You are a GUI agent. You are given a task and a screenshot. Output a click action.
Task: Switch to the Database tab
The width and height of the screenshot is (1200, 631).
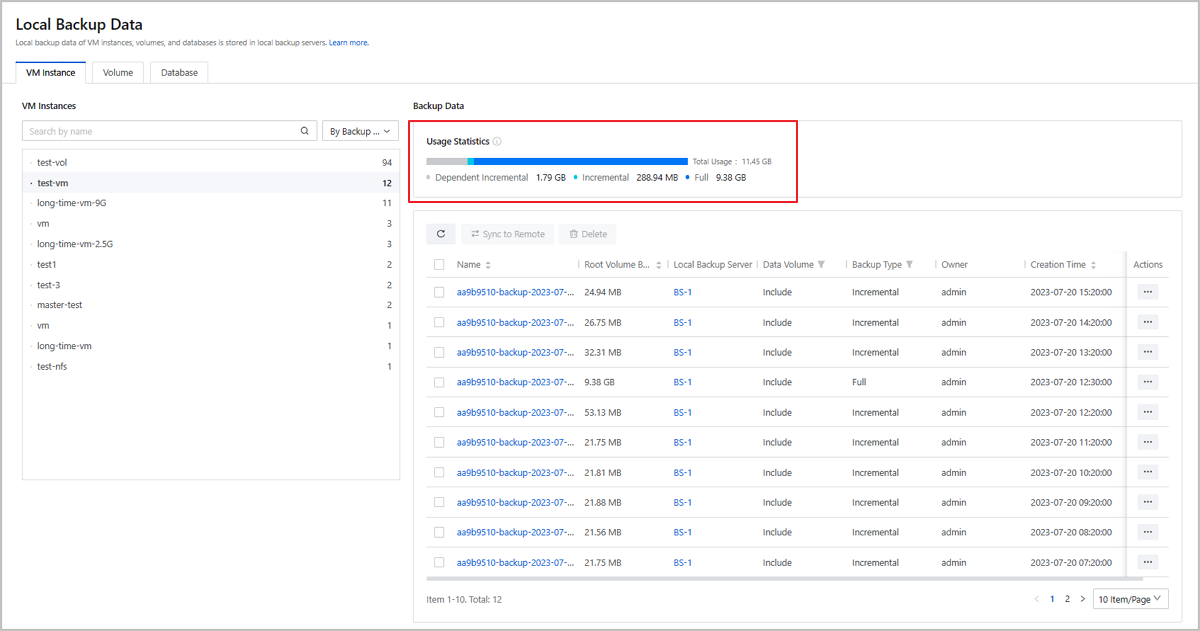(179, 72)
